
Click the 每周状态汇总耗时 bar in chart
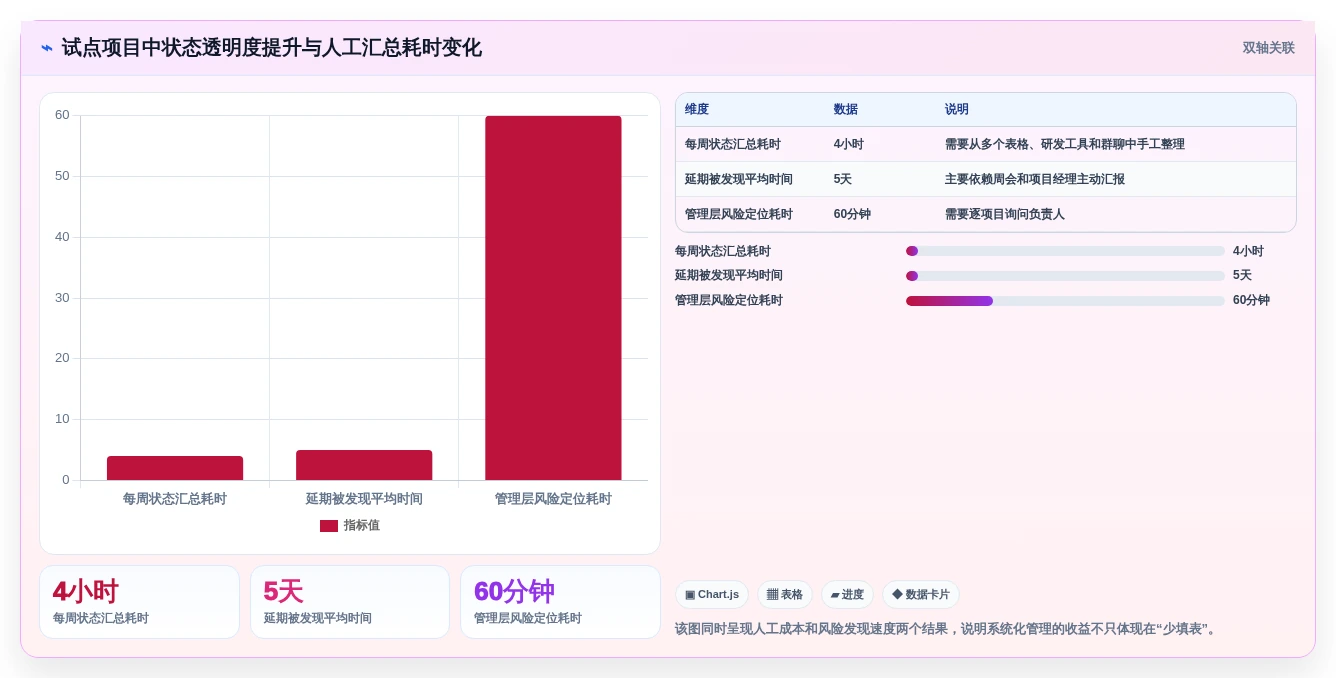tap(175, 468)
